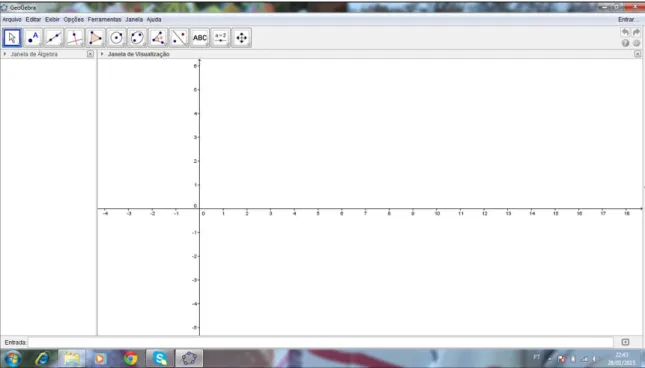Open the settings gear icon next to help
The height and width of the screenshot is (368, 645).
point(636,43)
